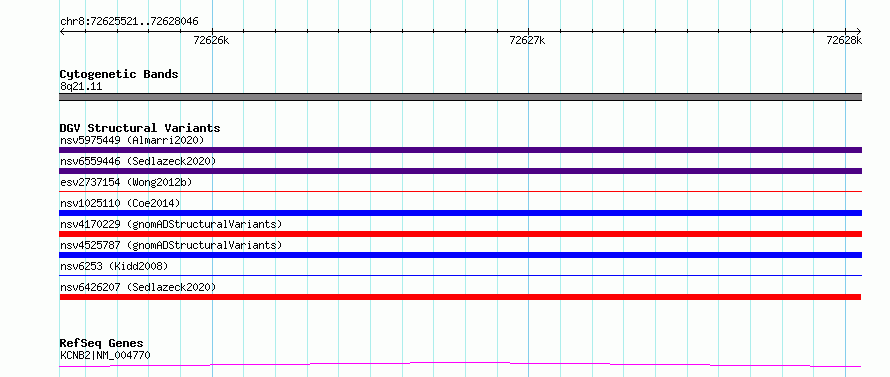Open variant esv2737154 (Wong2012b) label
890x377 pixels.
[126, 182]
